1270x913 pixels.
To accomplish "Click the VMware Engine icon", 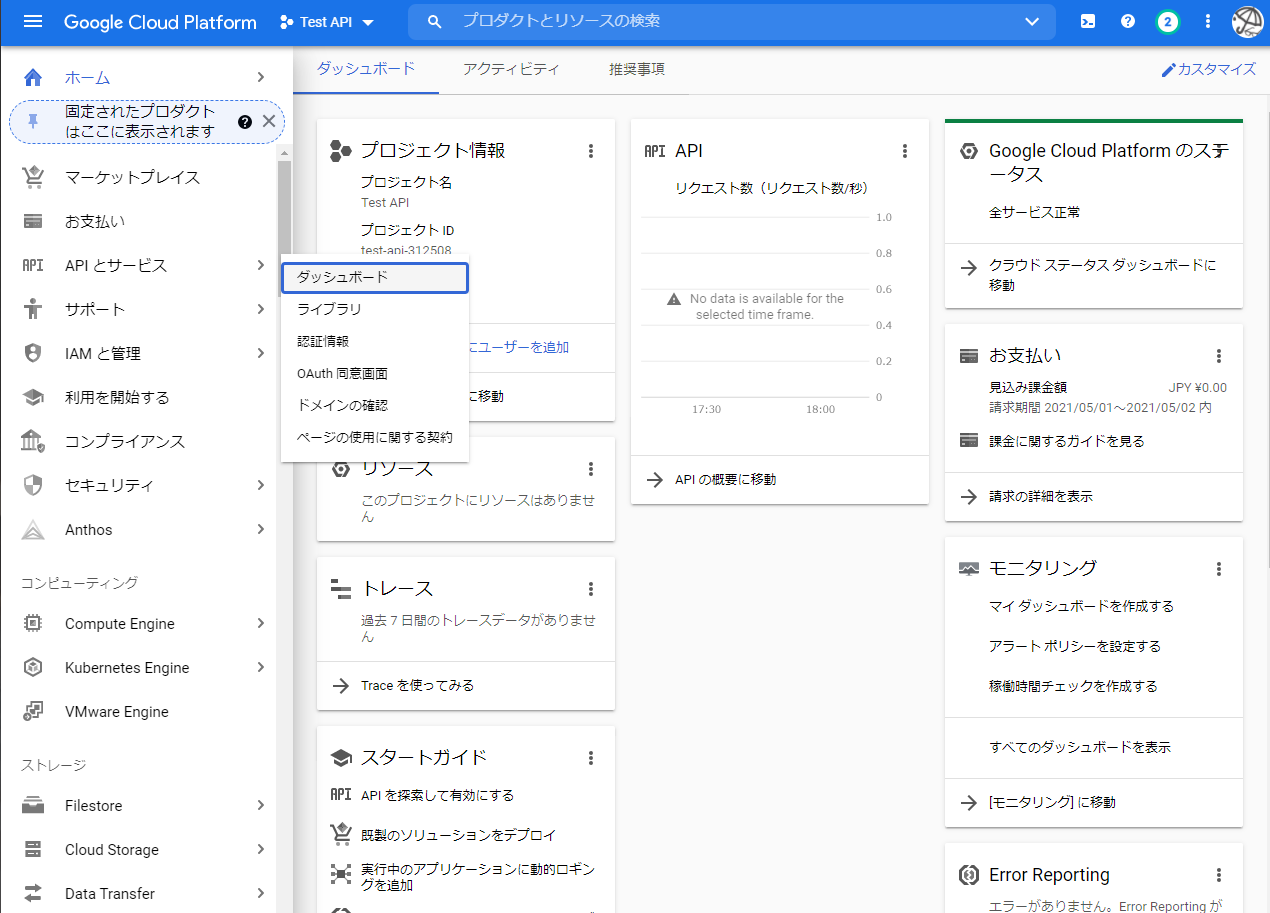I will 33,712.
